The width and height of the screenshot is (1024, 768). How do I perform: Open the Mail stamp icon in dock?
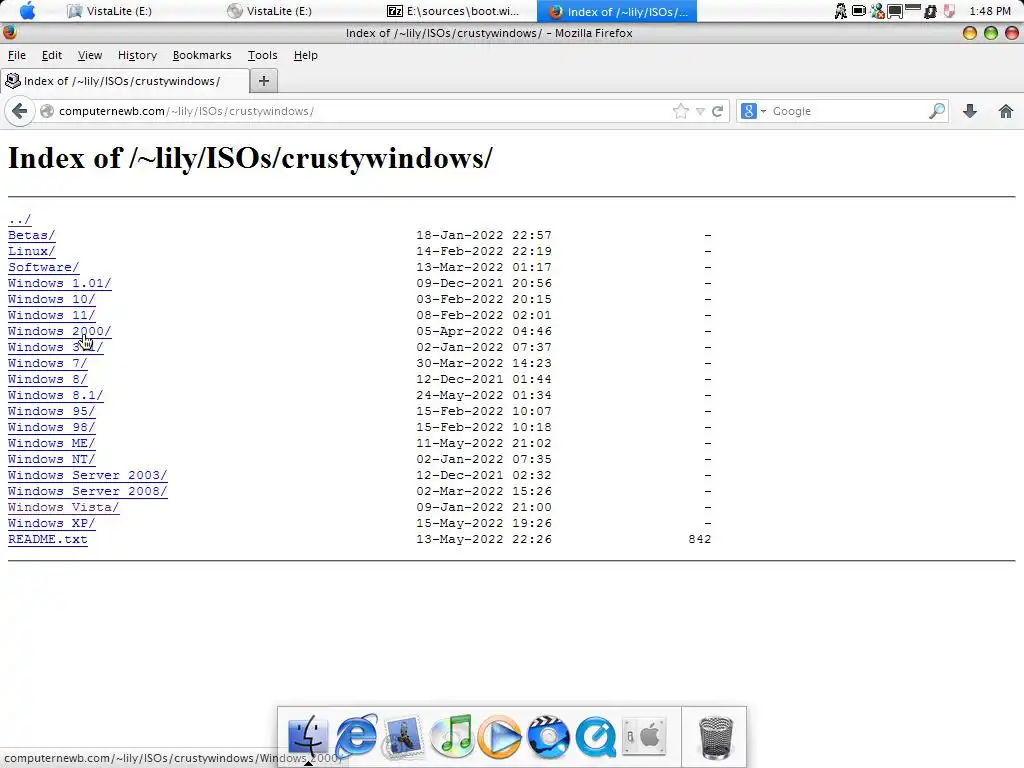coord(403,737)
